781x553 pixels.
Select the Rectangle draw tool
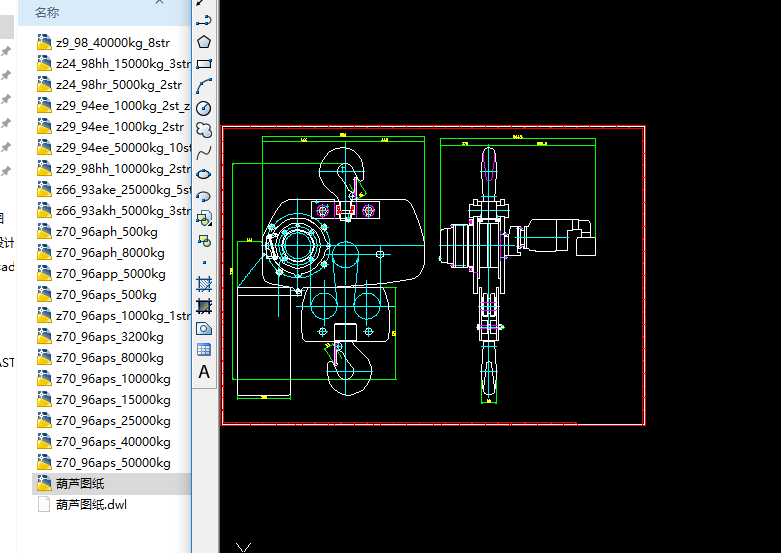coord(204,64)
